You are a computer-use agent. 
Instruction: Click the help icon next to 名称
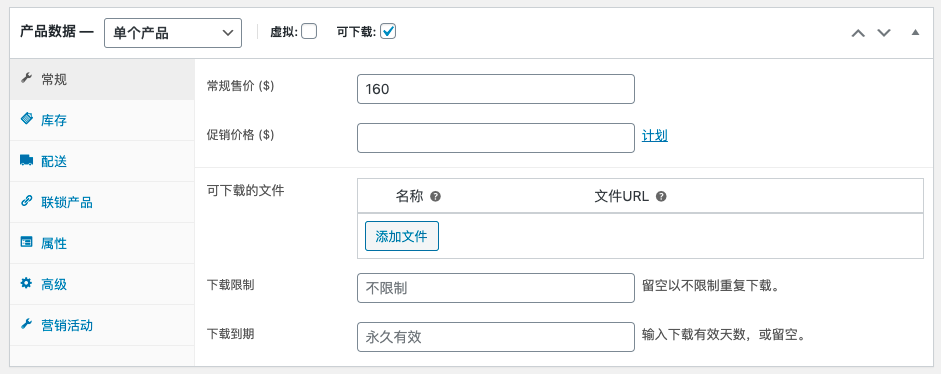point(436,196)
